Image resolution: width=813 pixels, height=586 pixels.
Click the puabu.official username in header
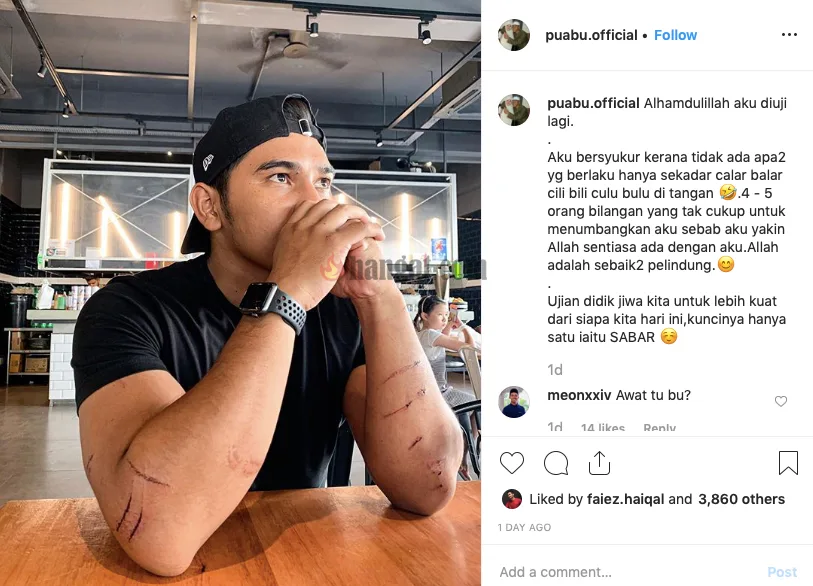pos(591,35)
